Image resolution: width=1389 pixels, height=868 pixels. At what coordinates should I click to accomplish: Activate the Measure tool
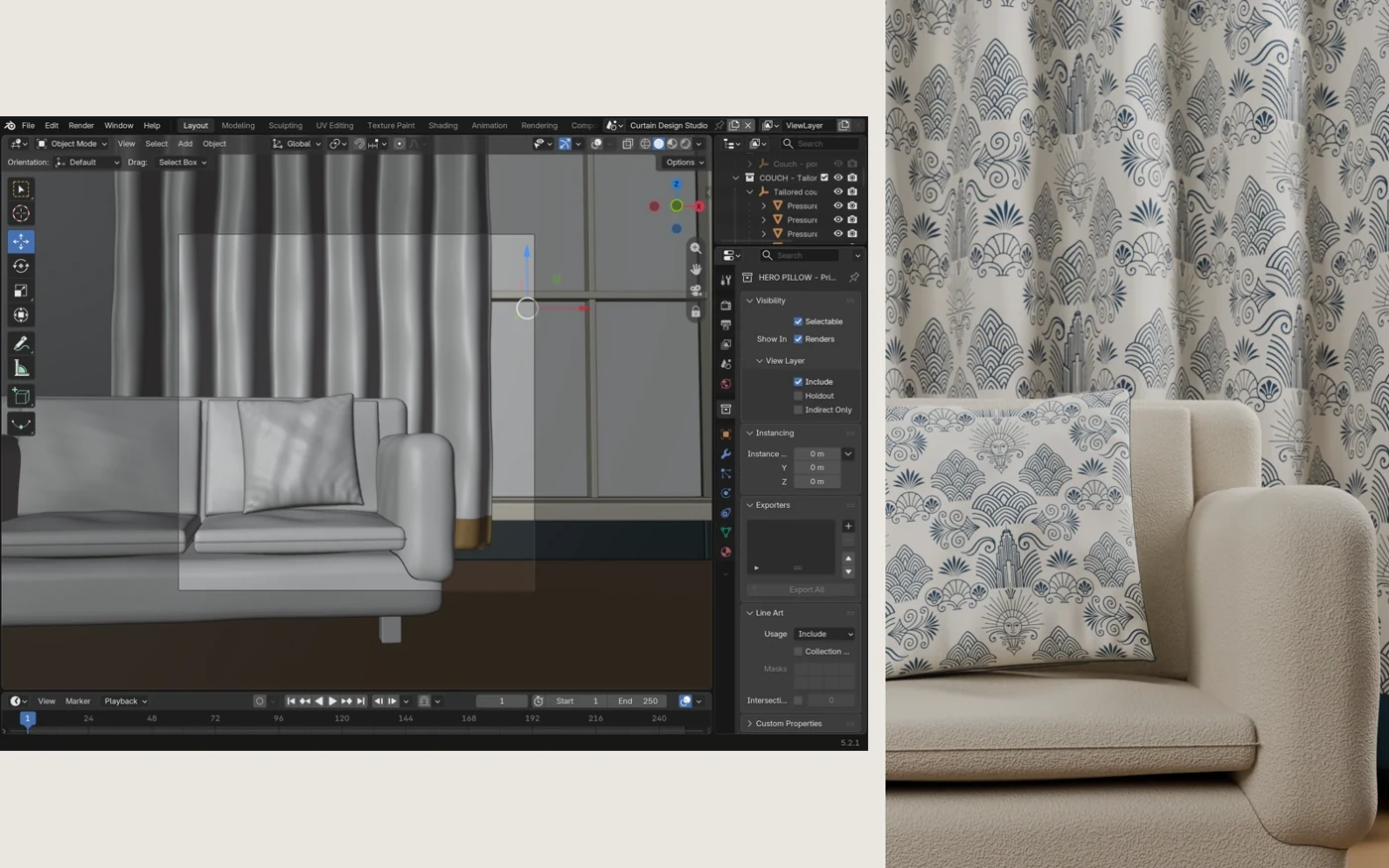click(x=21, y=368)
